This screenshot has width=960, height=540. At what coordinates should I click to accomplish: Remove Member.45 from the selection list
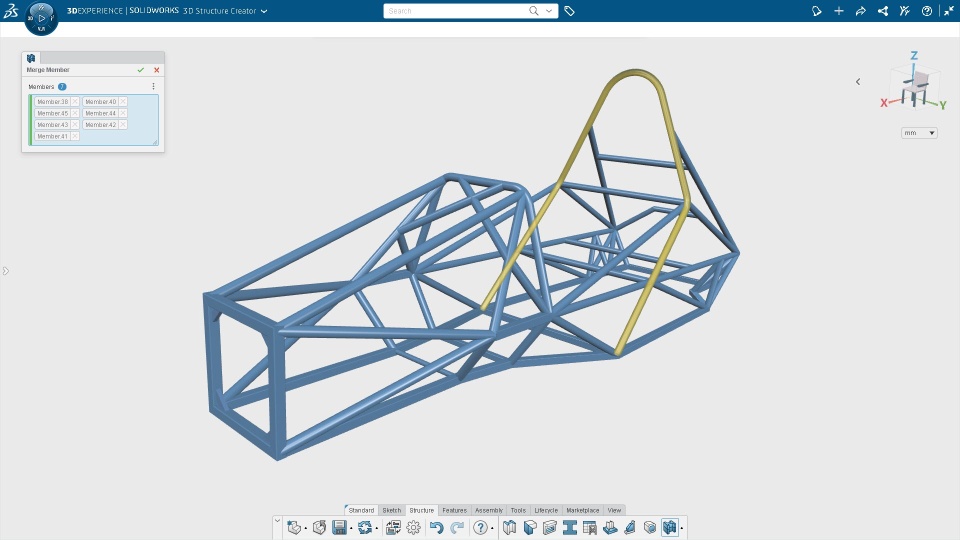pos(75,113)
